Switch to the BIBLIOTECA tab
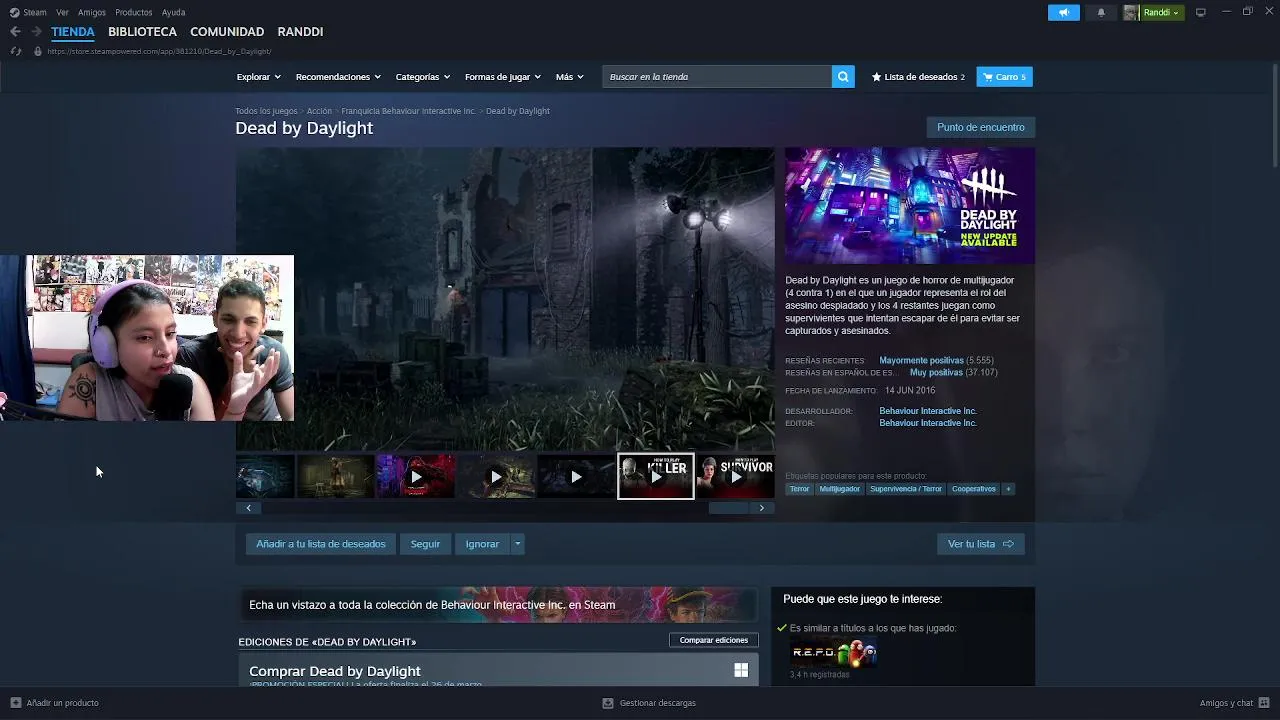 [x=142, y=32]
